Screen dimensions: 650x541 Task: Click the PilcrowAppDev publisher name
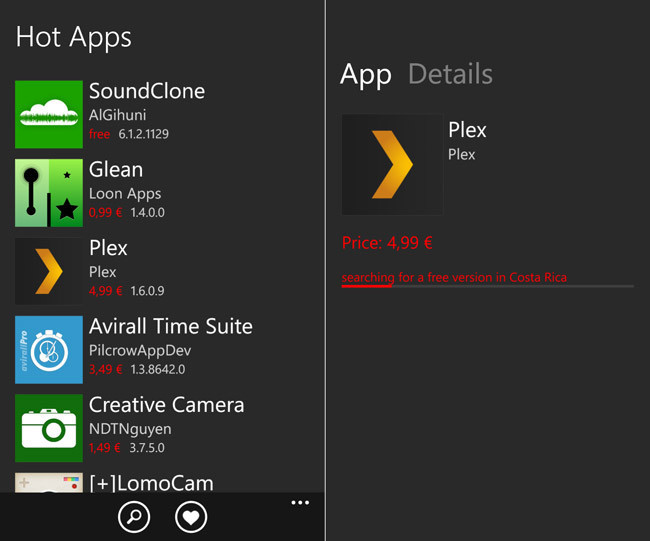140,351
